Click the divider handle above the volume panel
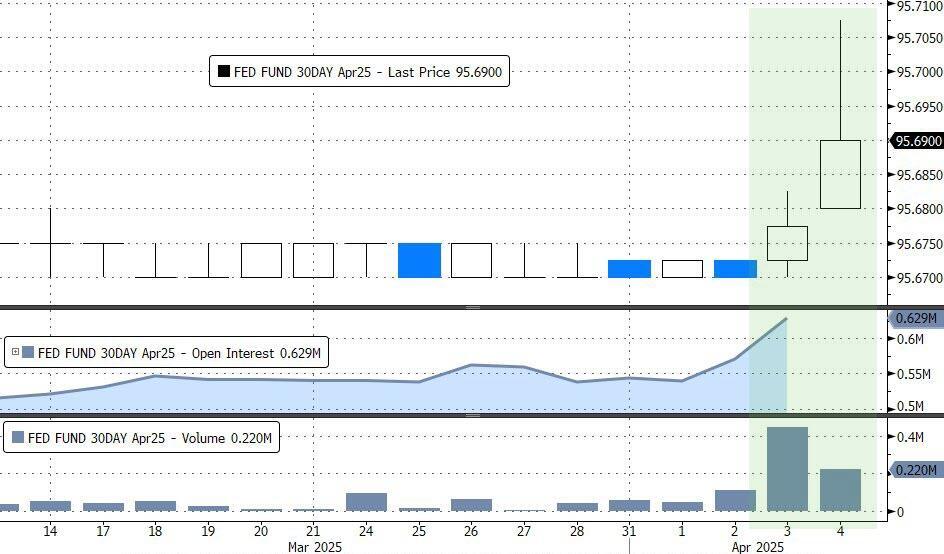This screenshot has width=944, height=554. pyautogui.click(x=472, y=415)
